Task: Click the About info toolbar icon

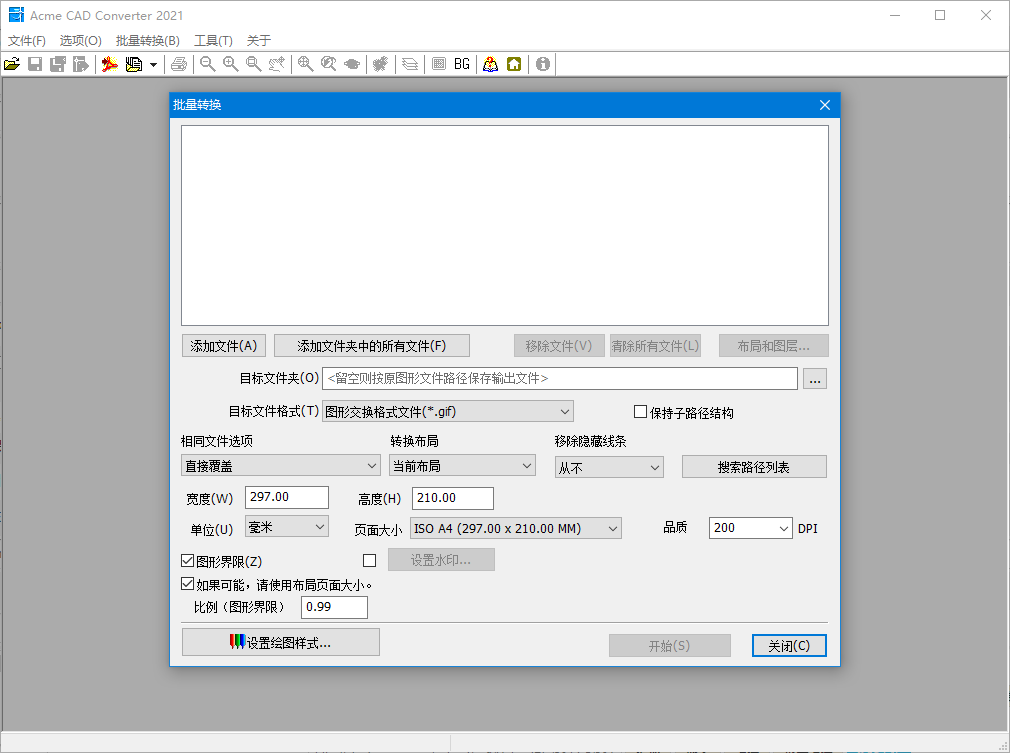Action: tap(541, 64)
